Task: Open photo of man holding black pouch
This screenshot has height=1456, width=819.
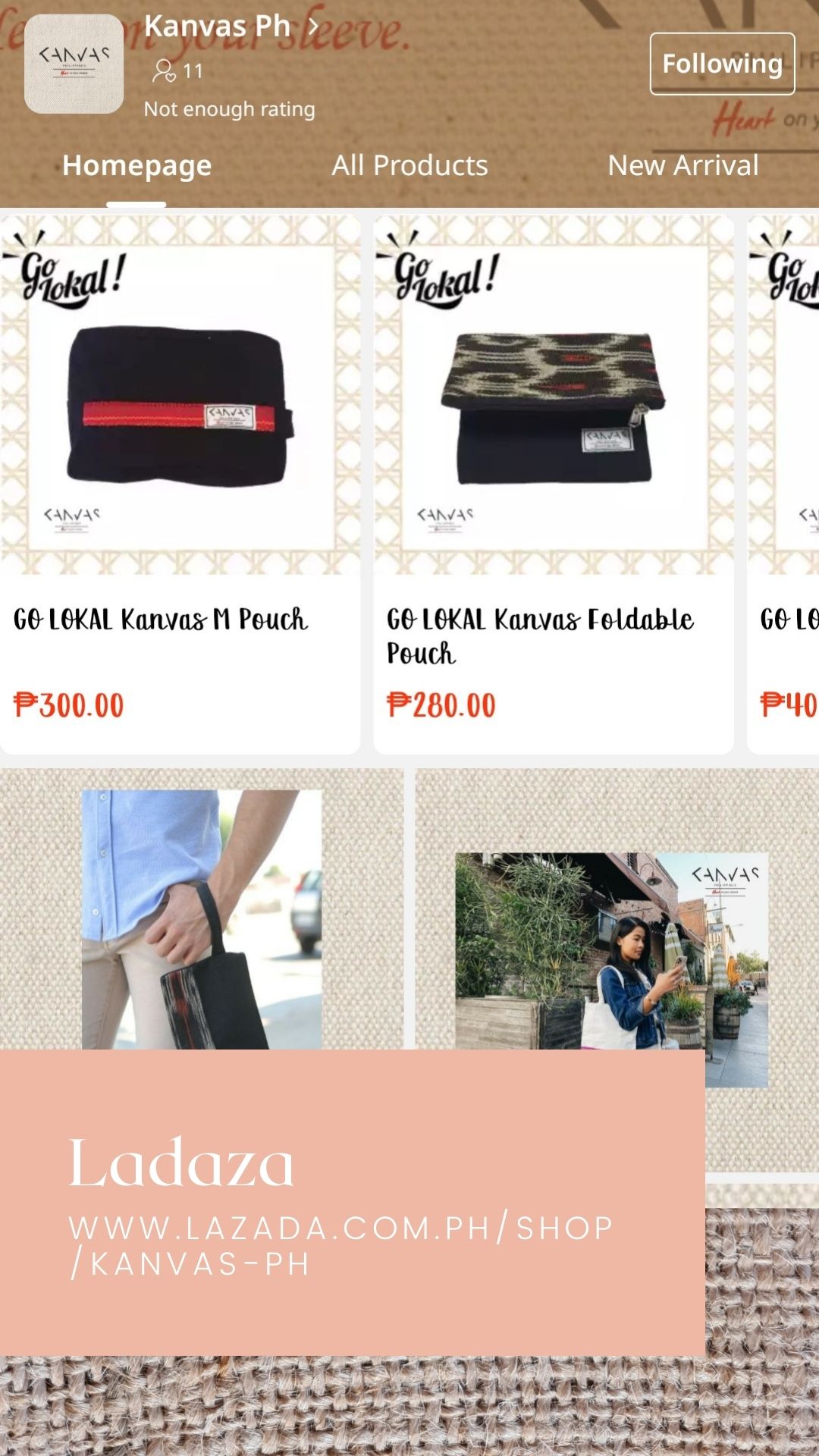Action: (202, 919)
